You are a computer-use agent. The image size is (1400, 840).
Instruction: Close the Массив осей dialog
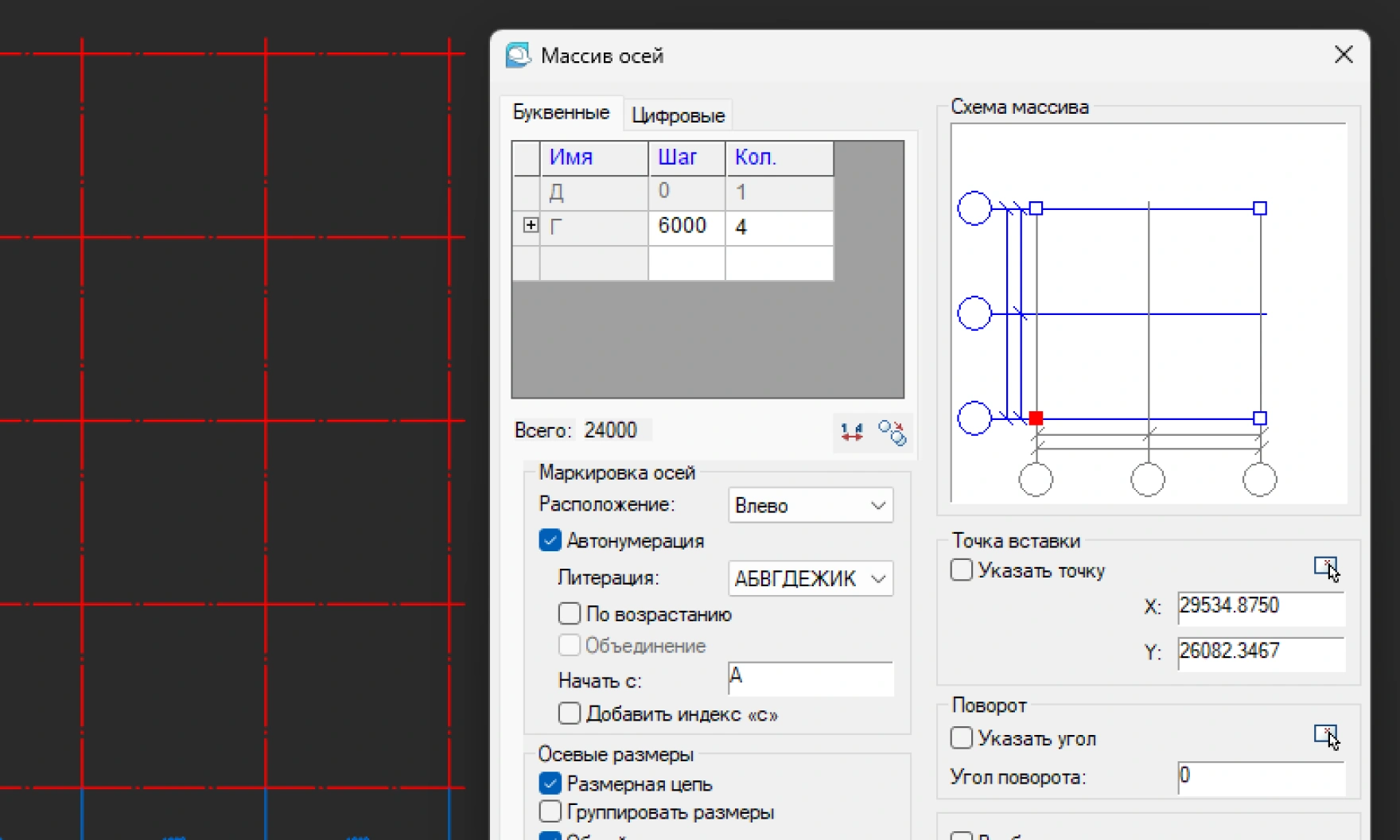1344,55
